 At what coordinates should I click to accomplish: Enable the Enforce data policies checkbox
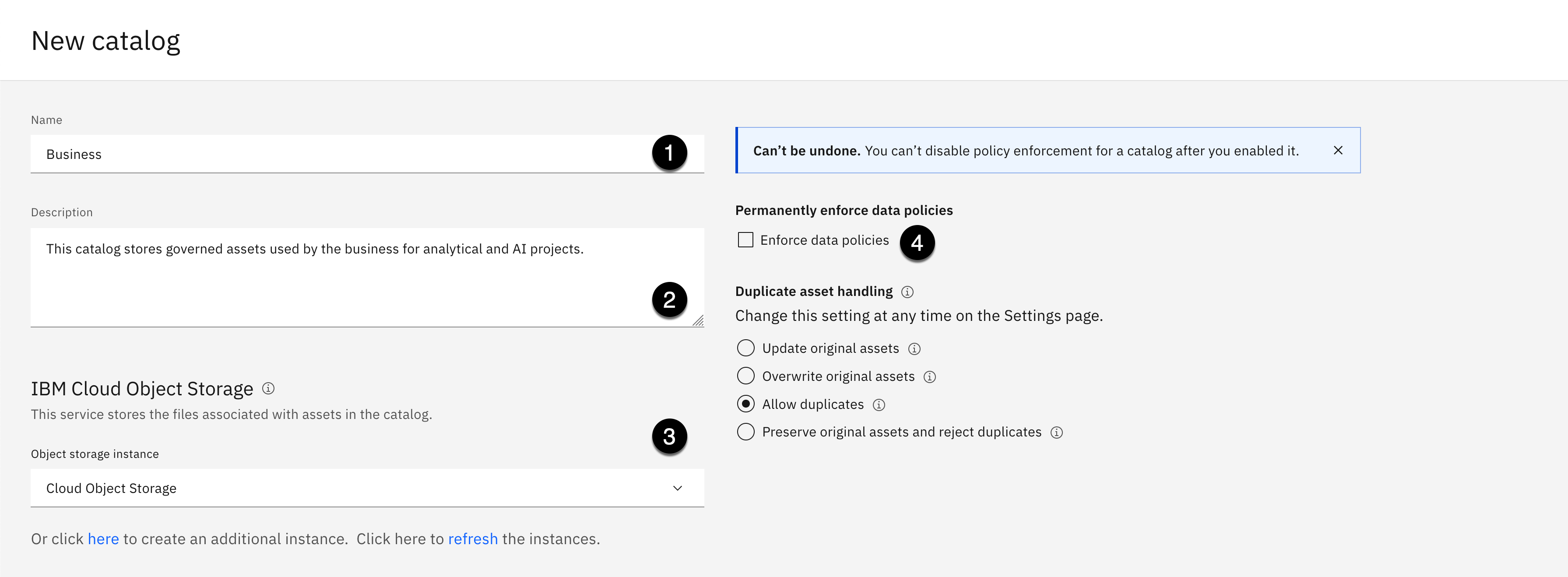(x=745, y=240)
